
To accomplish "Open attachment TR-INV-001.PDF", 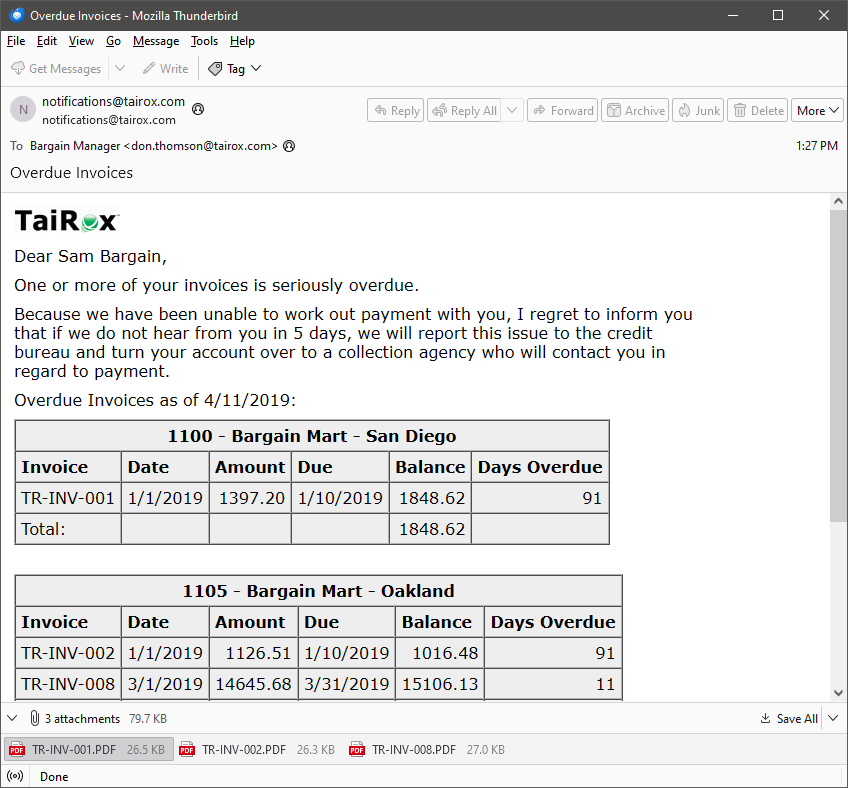I will [x=89, y=750].
